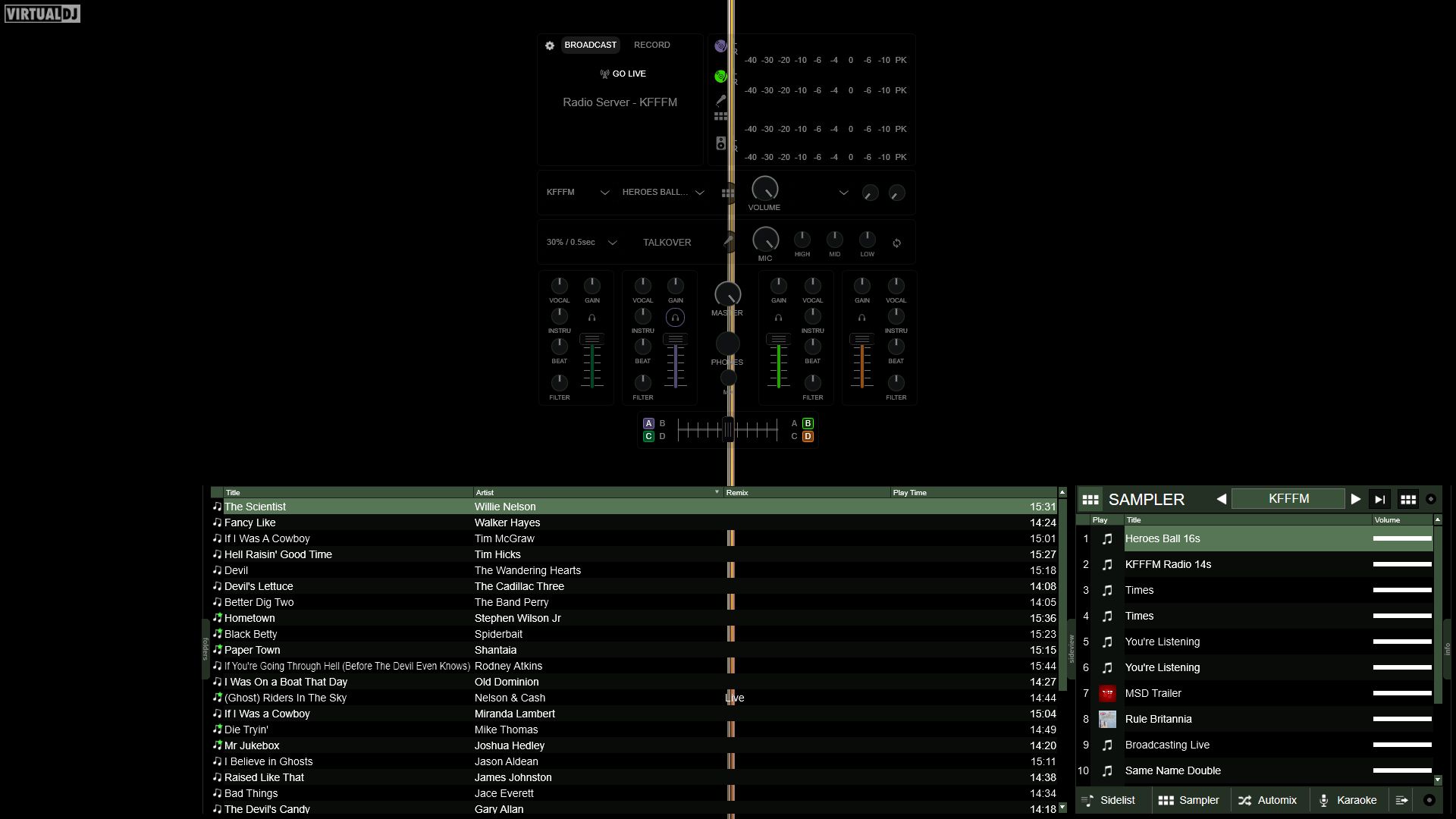Sort browser by Play Time column header
The width and height of the screenshot is (1456, 819).
coord(973,493)
